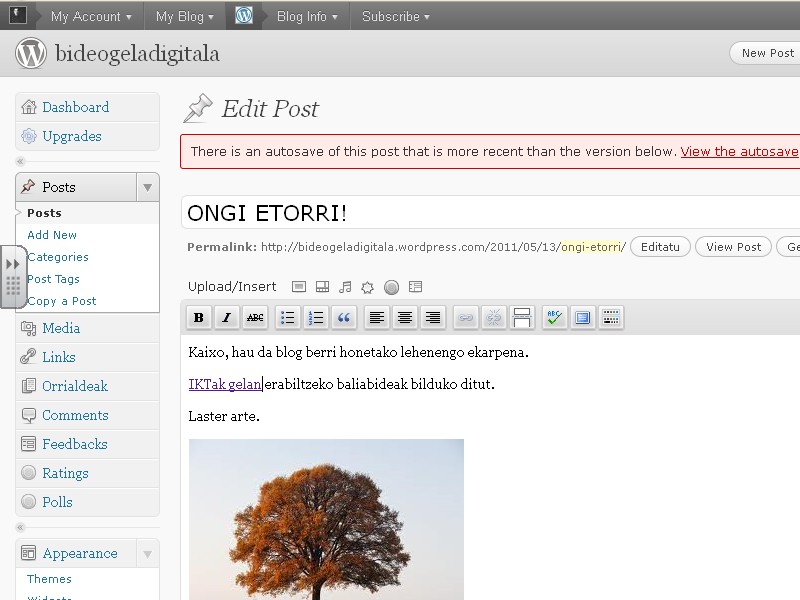The height and width of the screenshot is (600, 800).
Task: Open Themes under Appearance
Action: tap(49, 579)
